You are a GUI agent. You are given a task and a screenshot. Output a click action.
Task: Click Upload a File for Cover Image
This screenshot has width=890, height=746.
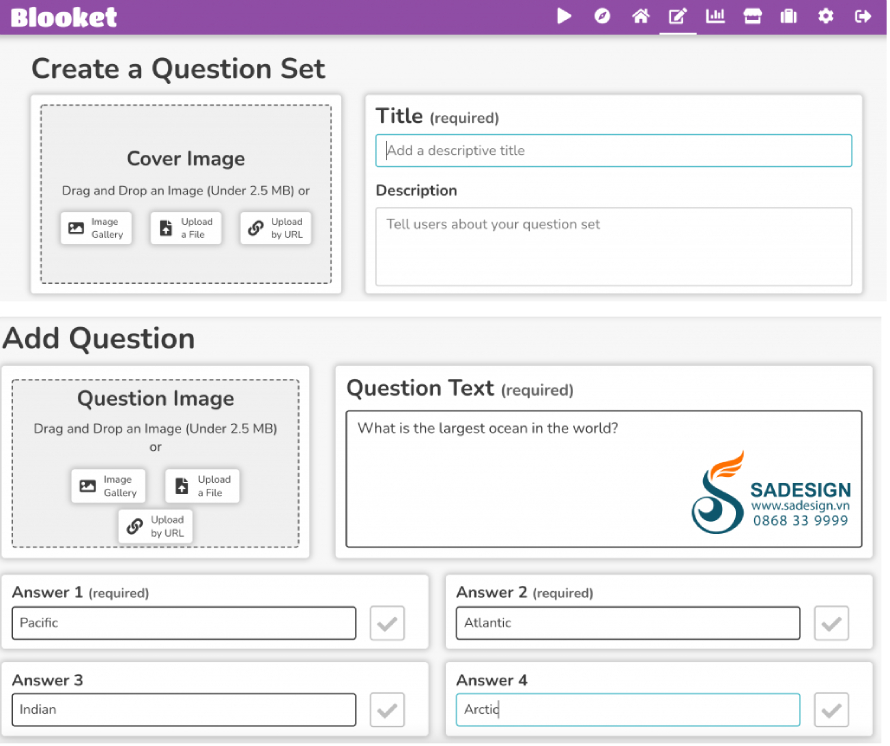186,229
